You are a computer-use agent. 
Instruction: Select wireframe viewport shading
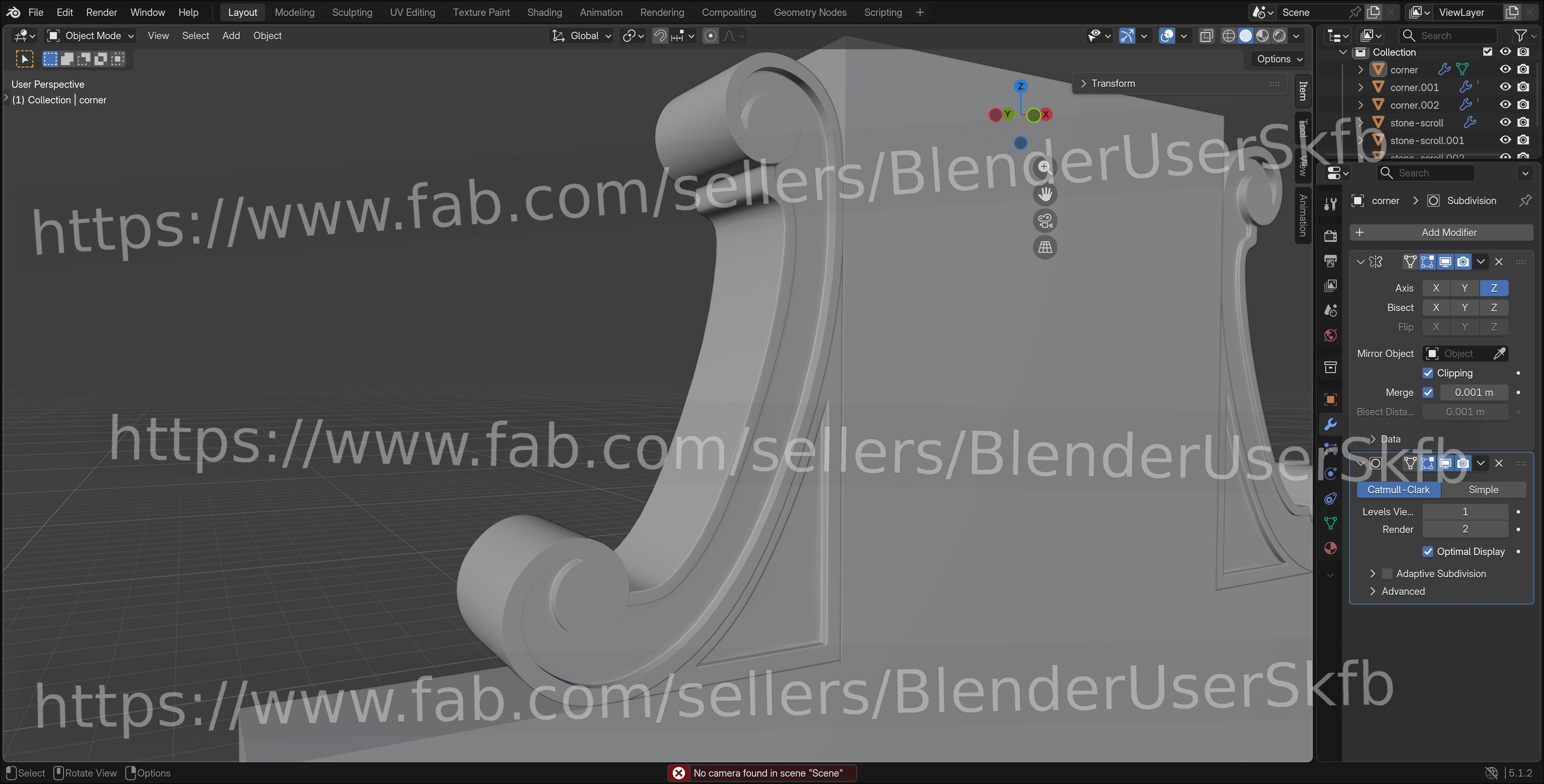tap(1228, 36)
